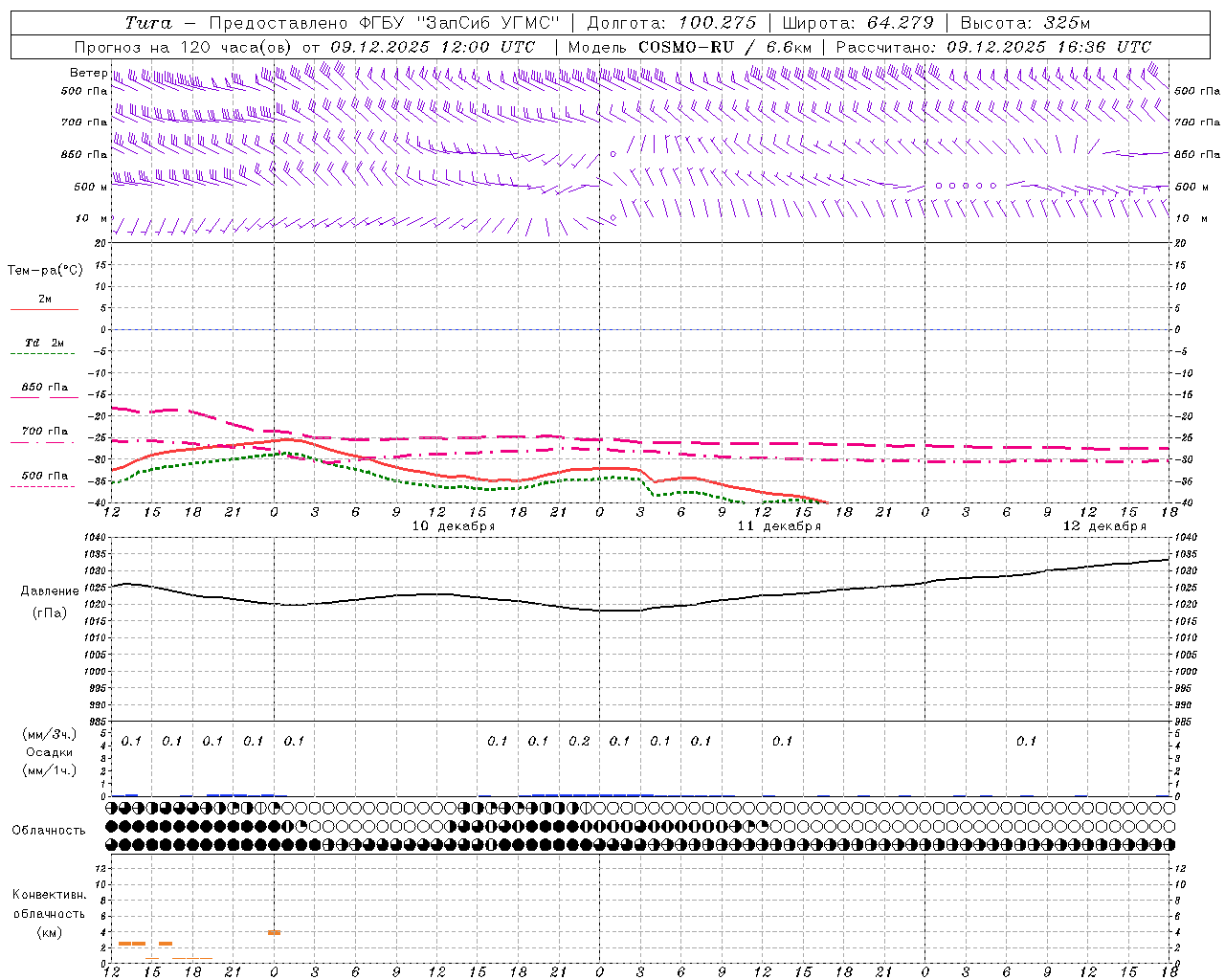Click the "Высота: 325м" header text
Screen dimensions: 1225x980
1025,23
